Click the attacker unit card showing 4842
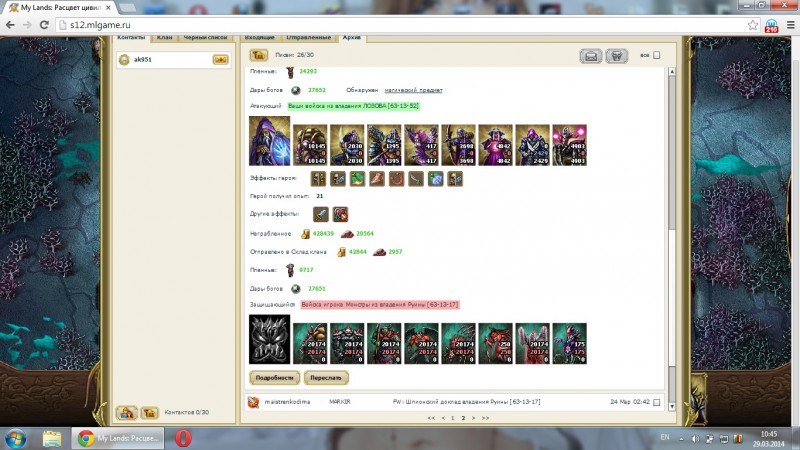Screen dimensions: 800x450 click(495, 145)
